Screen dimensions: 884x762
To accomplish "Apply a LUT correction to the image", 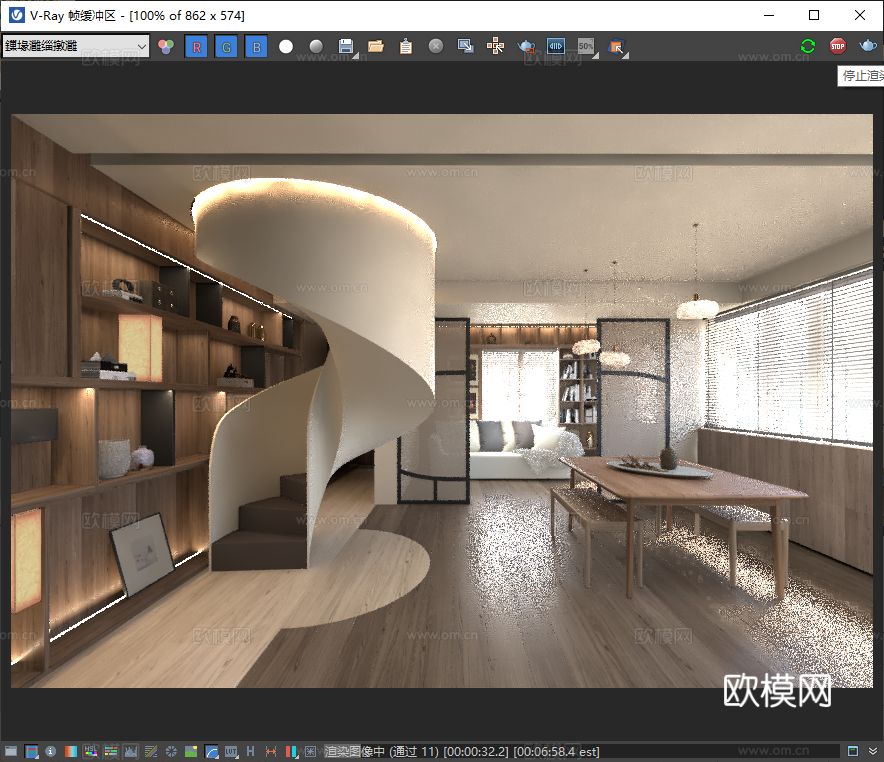I will click(615, 46).
